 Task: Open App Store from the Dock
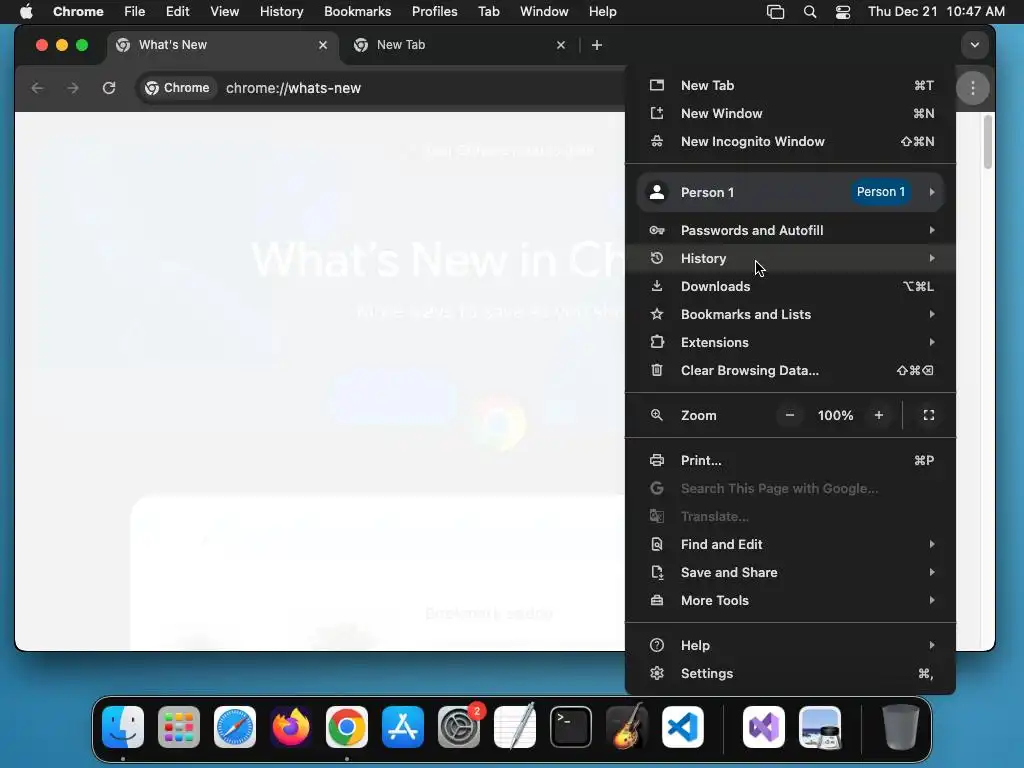pyautogui.click(x=403, y=727)
